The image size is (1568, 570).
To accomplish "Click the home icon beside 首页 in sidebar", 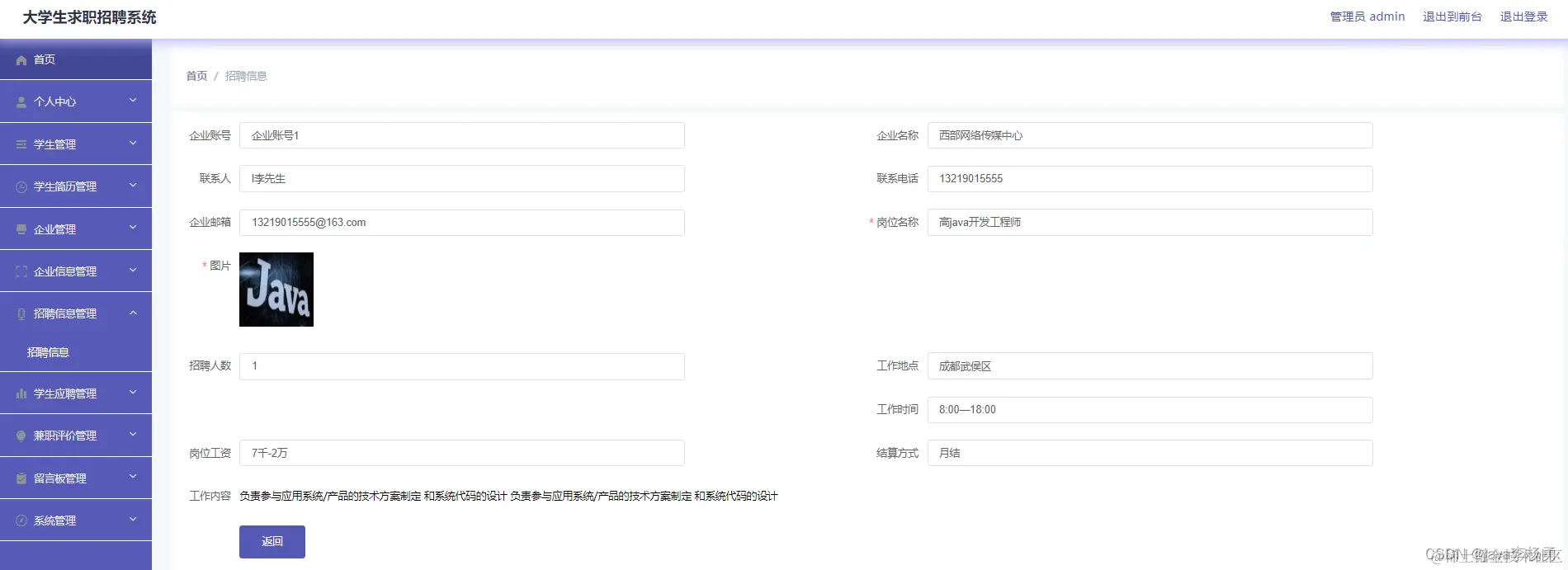I will coord(21,60).
